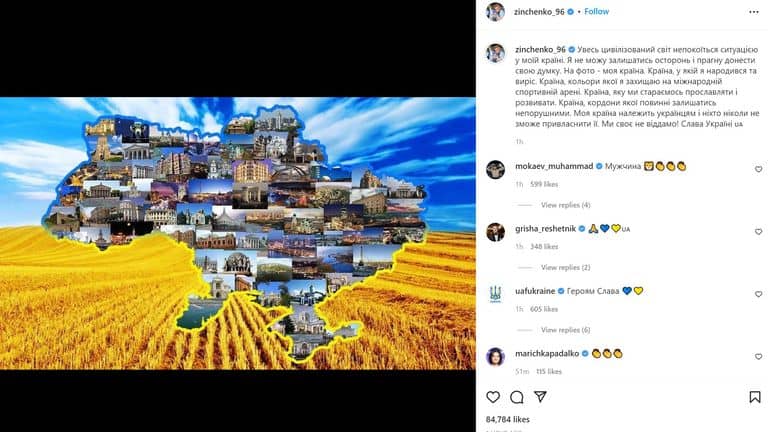Open the comment bubble icon
768x432 pixels.
coord(517,397)
